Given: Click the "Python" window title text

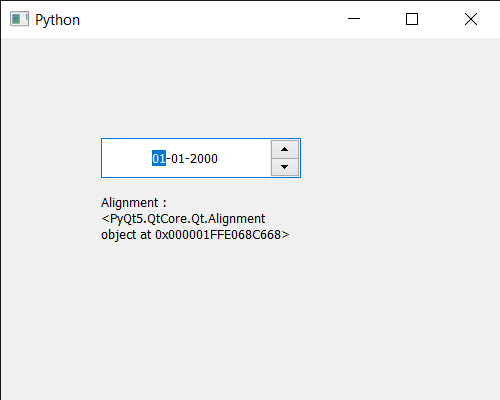Looking at the screenshot, I should [x=58, y=20].
